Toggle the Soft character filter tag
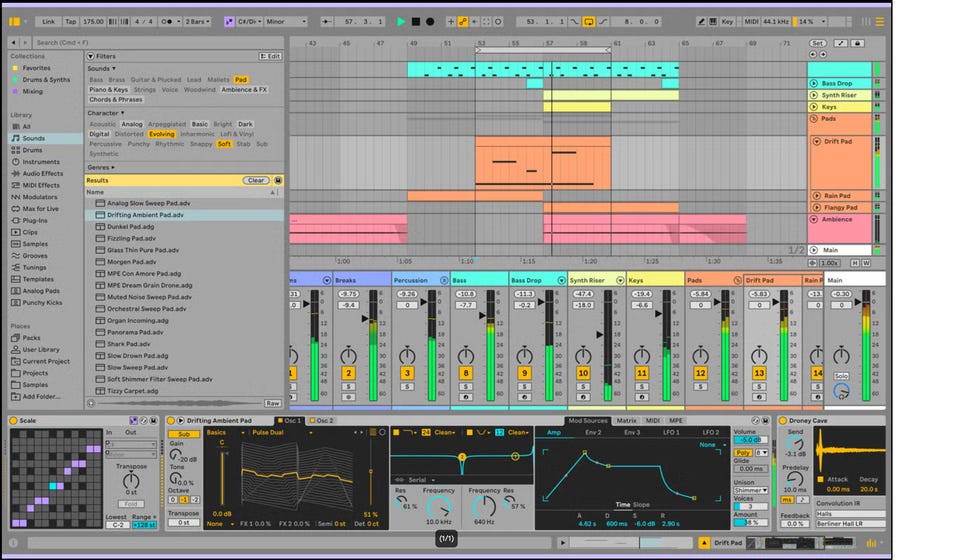Viewport: 960px width, 560px height. [x=224, y=144]
